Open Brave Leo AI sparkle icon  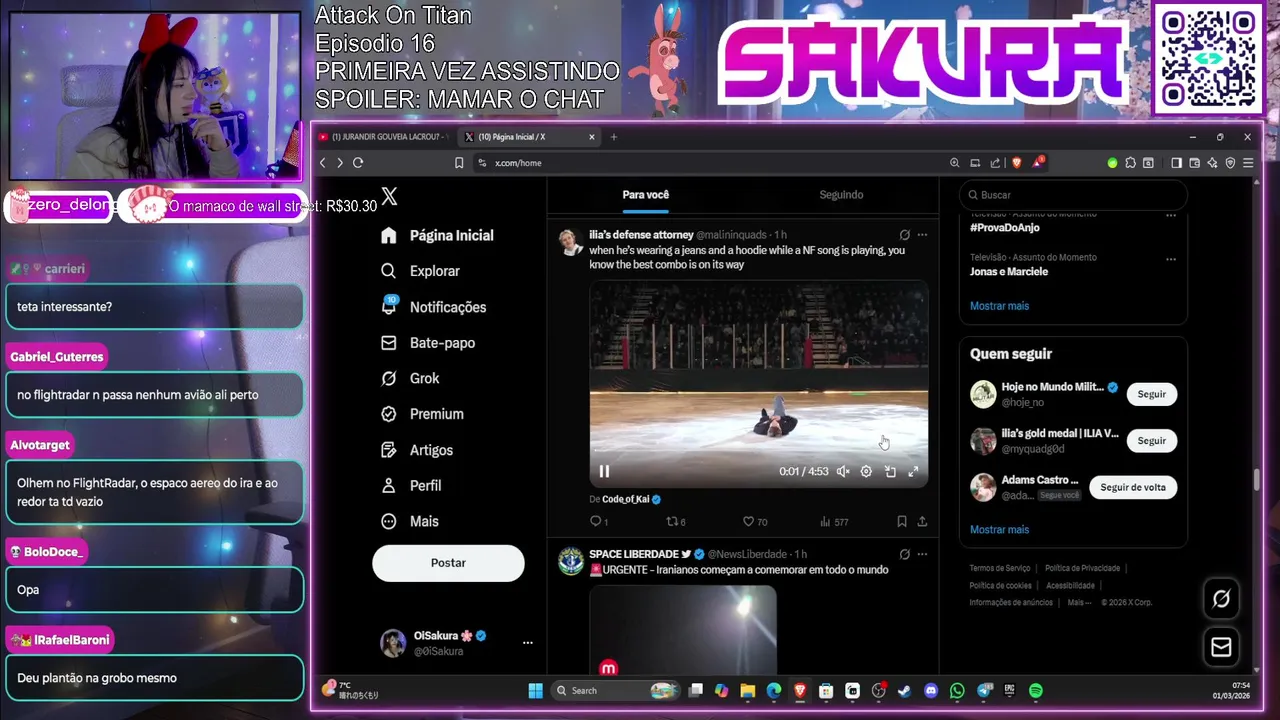click(x=1212, y=163)
